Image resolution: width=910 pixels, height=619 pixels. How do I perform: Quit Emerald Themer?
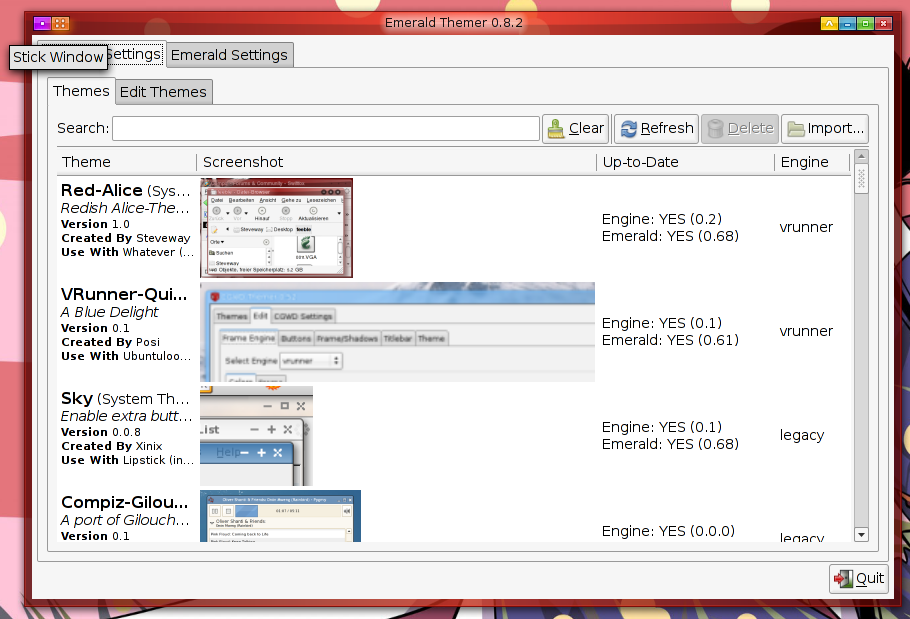pos(859,578)
